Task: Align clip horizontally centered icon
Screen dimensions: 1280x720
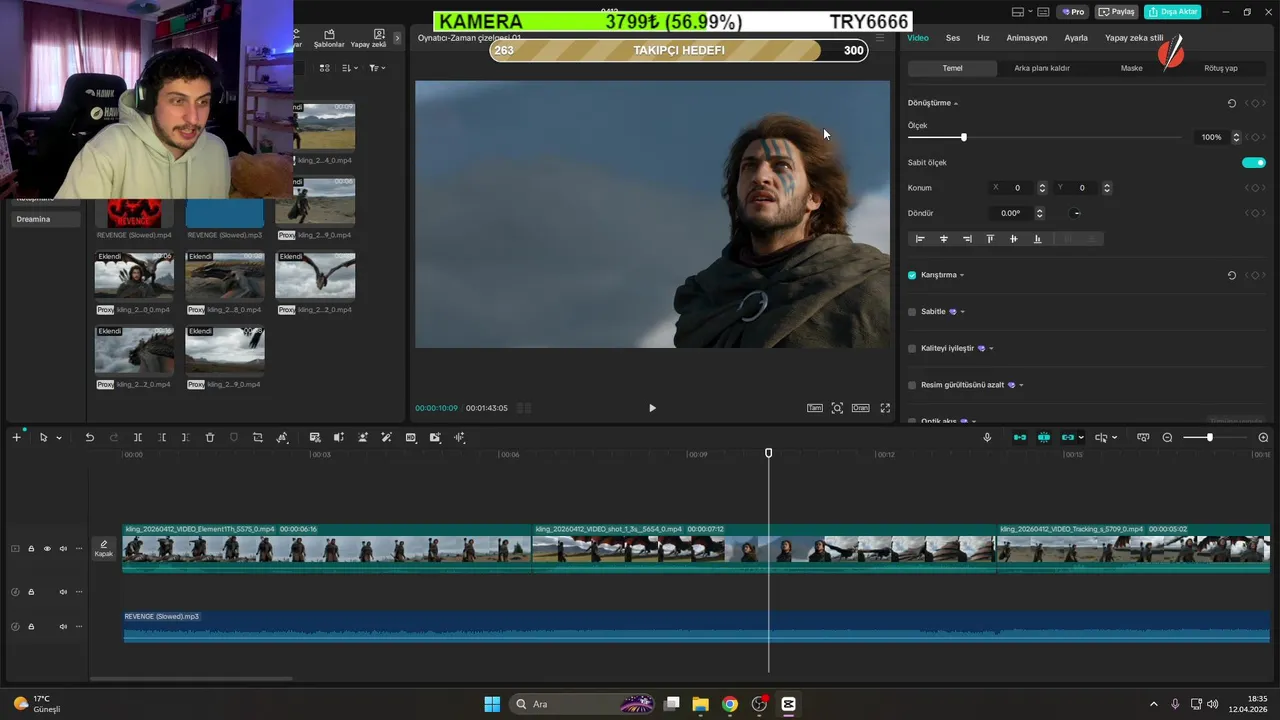Action: coord(944,239)
